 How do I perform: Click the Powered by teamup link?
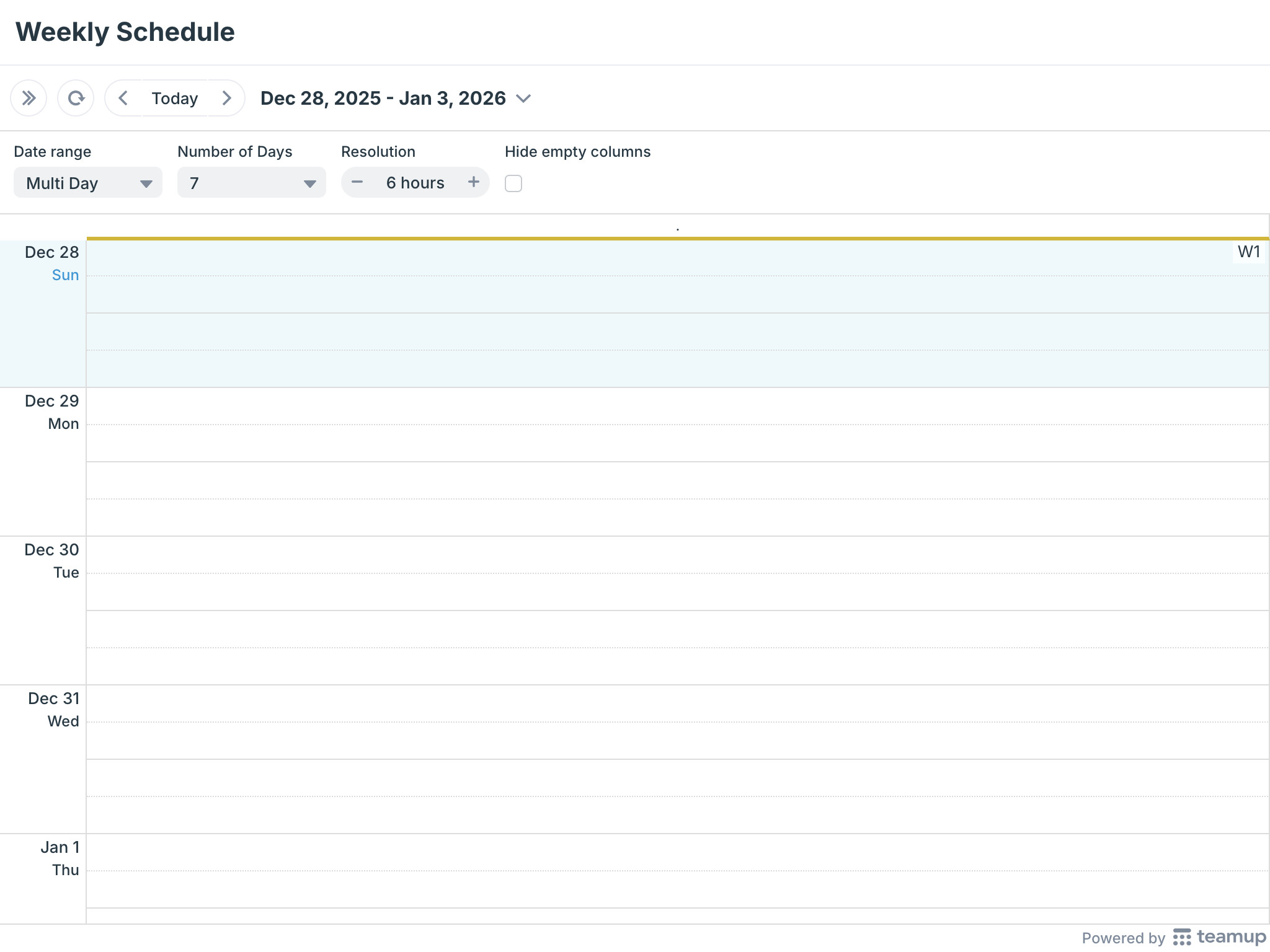coord(1123,938)
